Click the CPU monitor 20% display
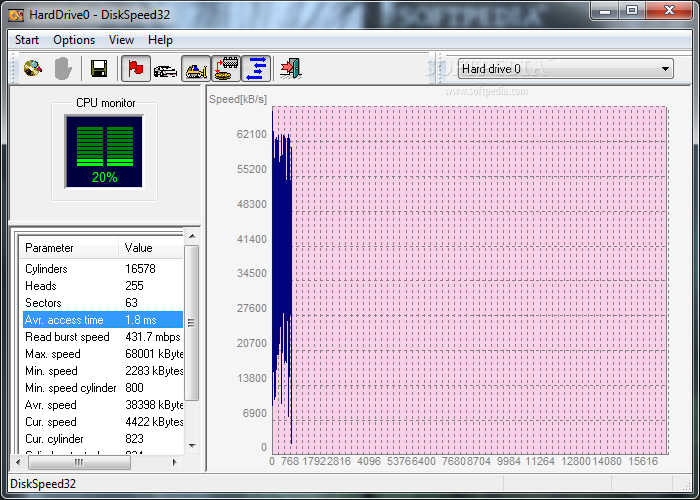Viewport: 700px width, 500px height. point(104,152)
